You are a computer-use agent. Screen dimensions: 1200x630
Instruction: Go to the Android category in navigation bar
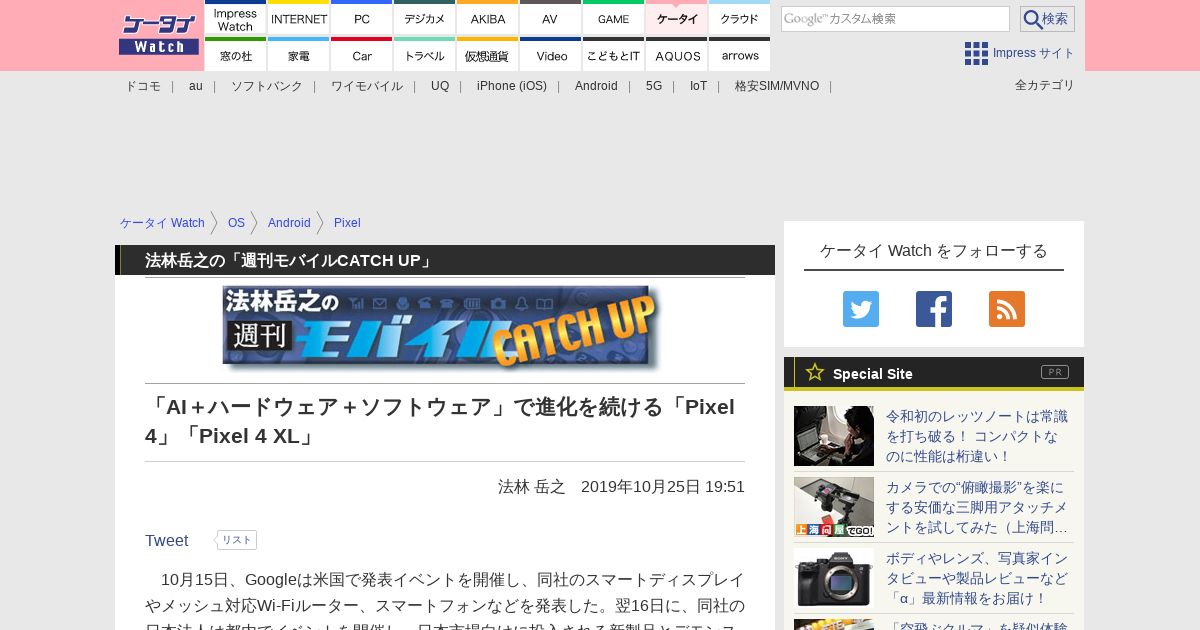coord(596,86)
